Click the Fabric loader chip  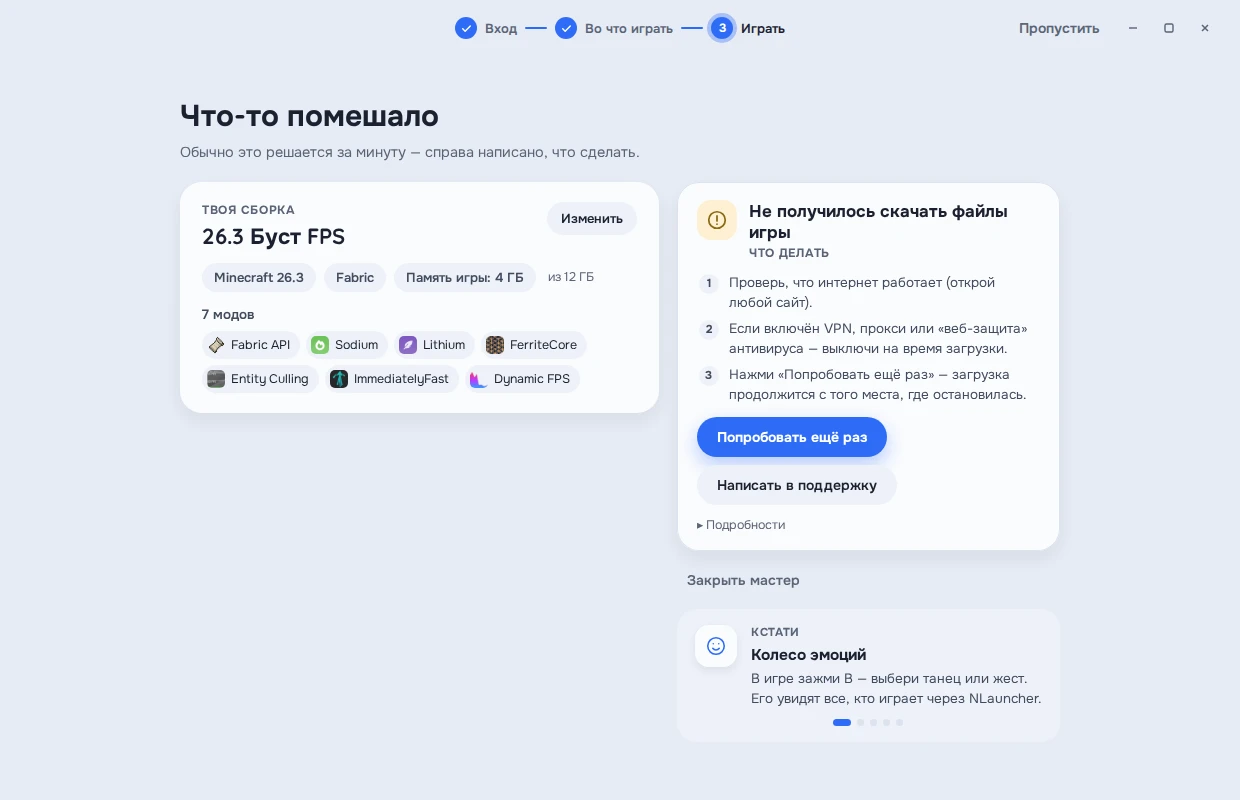click(355, 277)
